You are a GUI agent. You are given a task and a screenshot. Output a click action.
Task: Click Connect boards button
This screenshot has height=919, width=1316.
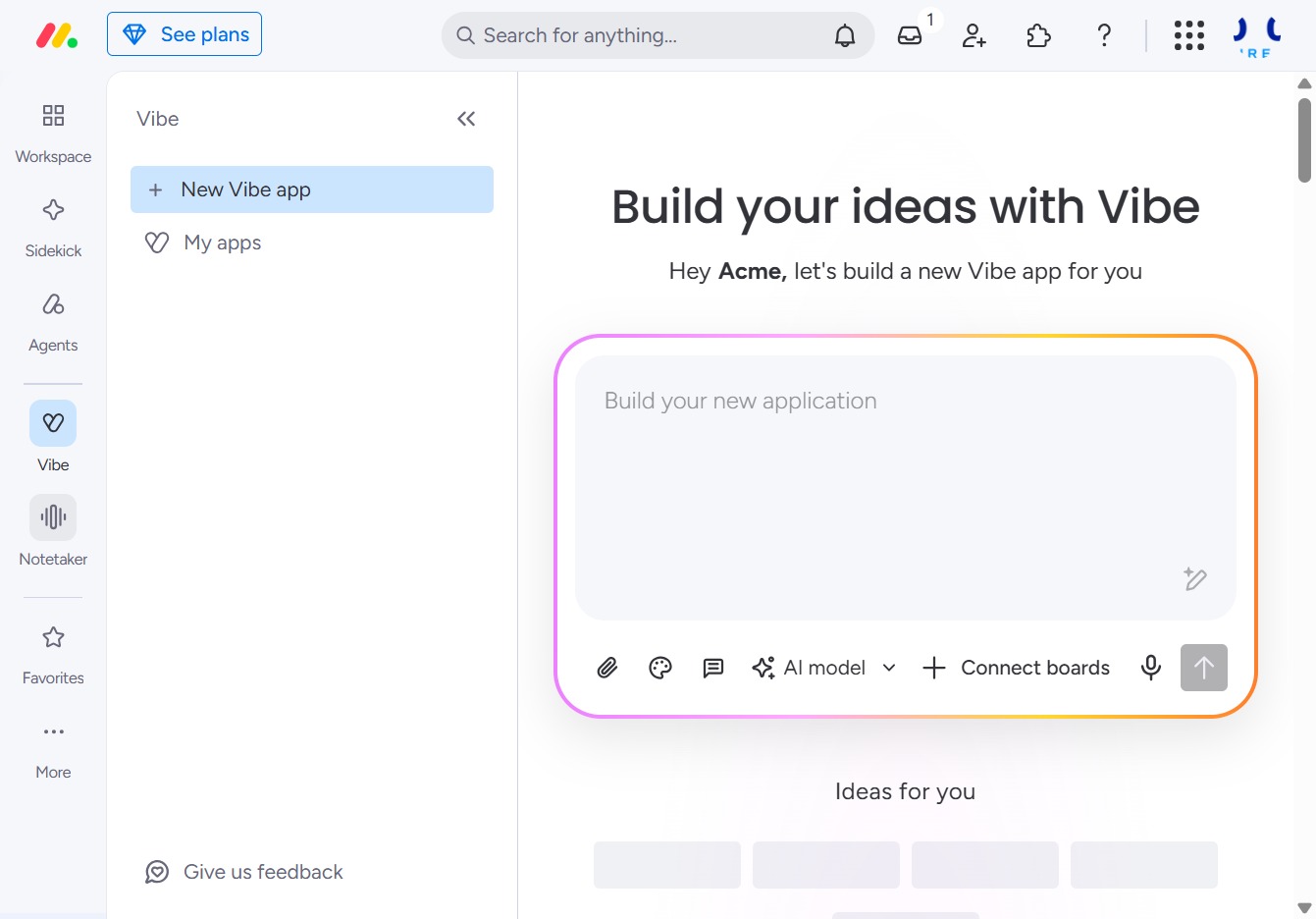click(x=1017, y=668)
